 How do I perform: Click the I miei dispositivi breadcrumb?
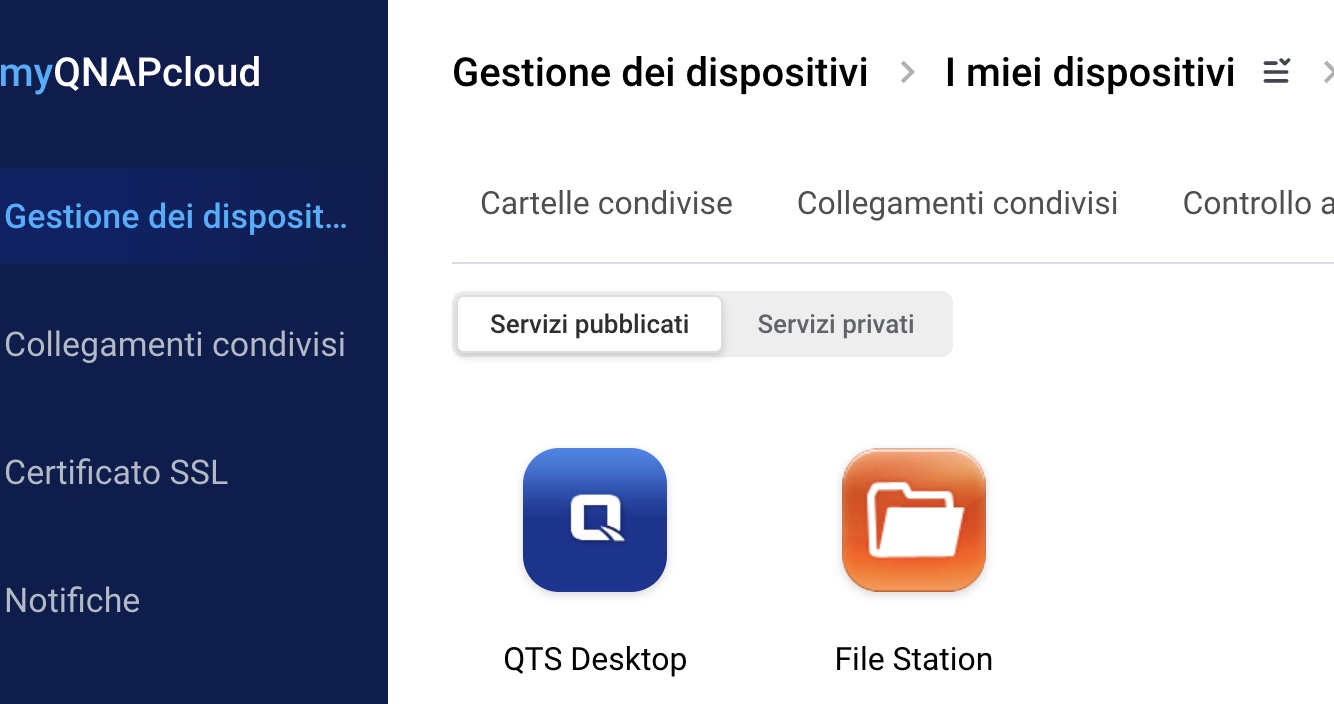[x=1089, y=73]
